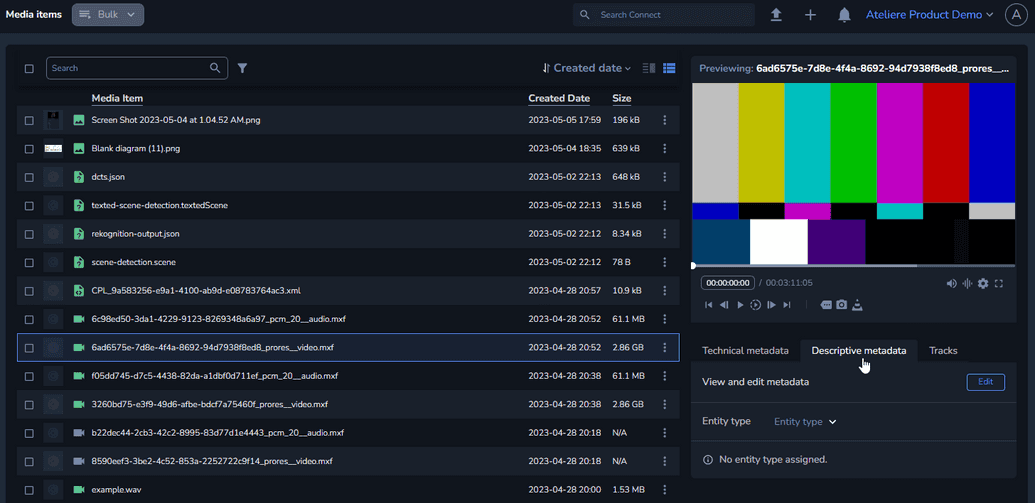Tick the select-all checkbox
This screenshot has width=1035, height=503.
point(29,68)
